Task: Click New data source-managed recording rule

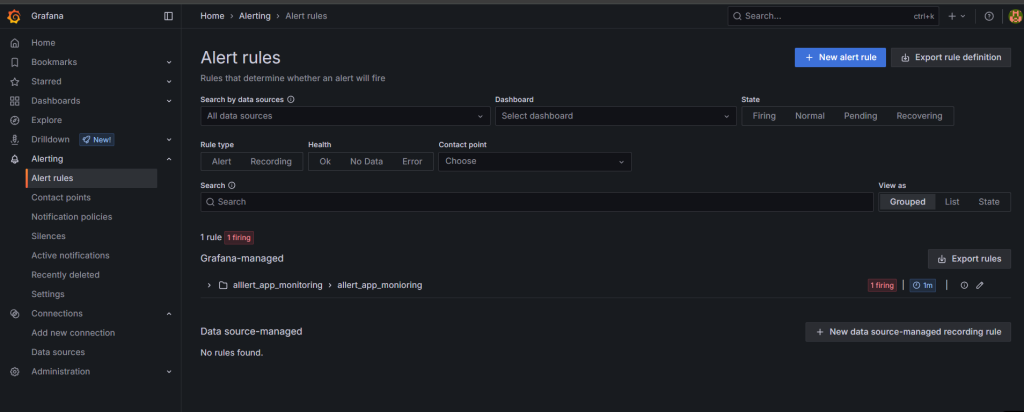Action: coord(908,332)
